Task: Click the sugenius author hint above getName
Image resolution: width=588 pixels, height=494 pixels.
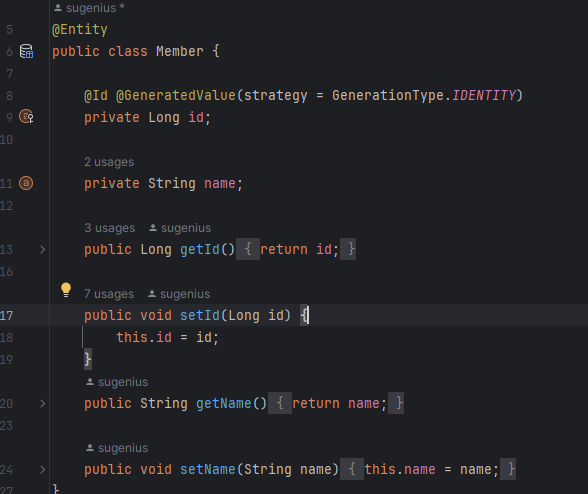Action: (x=117, y=382)
